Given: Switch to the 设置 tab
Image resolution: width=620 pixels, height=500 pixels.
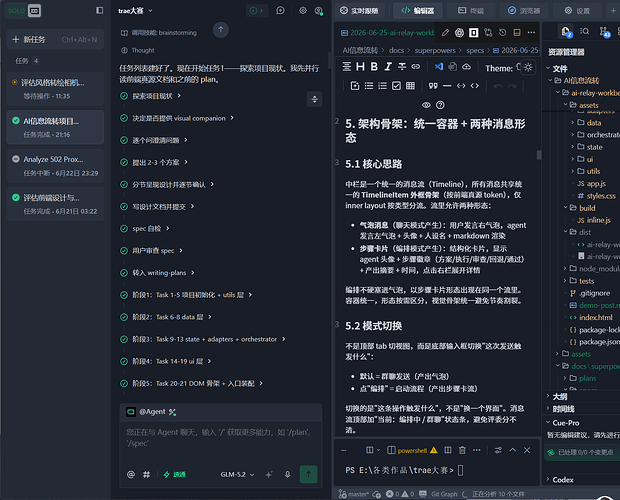Looking at the screenshot, I should coord(577,11).
